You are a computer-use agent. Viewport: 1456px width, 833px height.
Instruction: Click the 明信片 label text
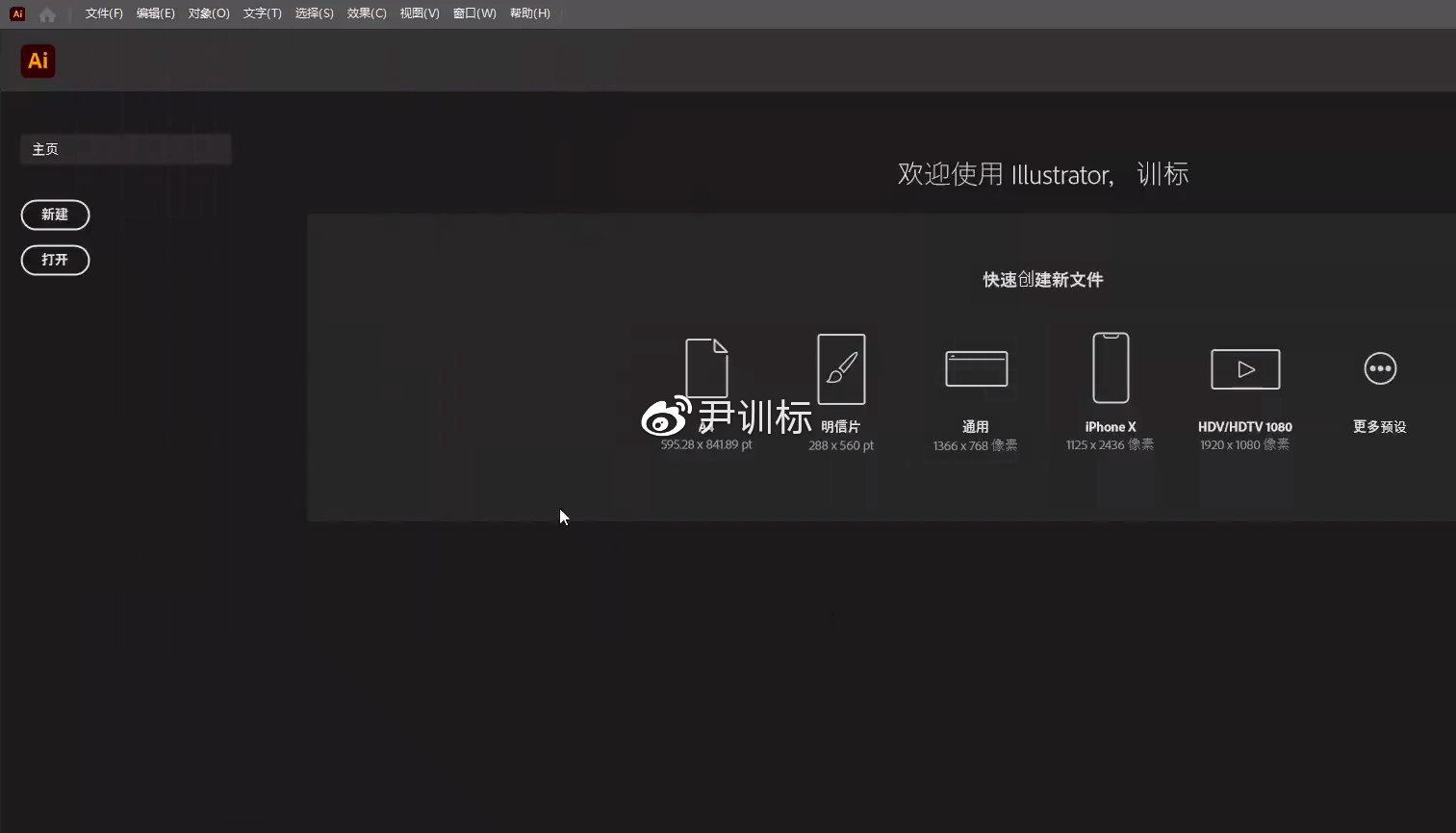[841, 426]
